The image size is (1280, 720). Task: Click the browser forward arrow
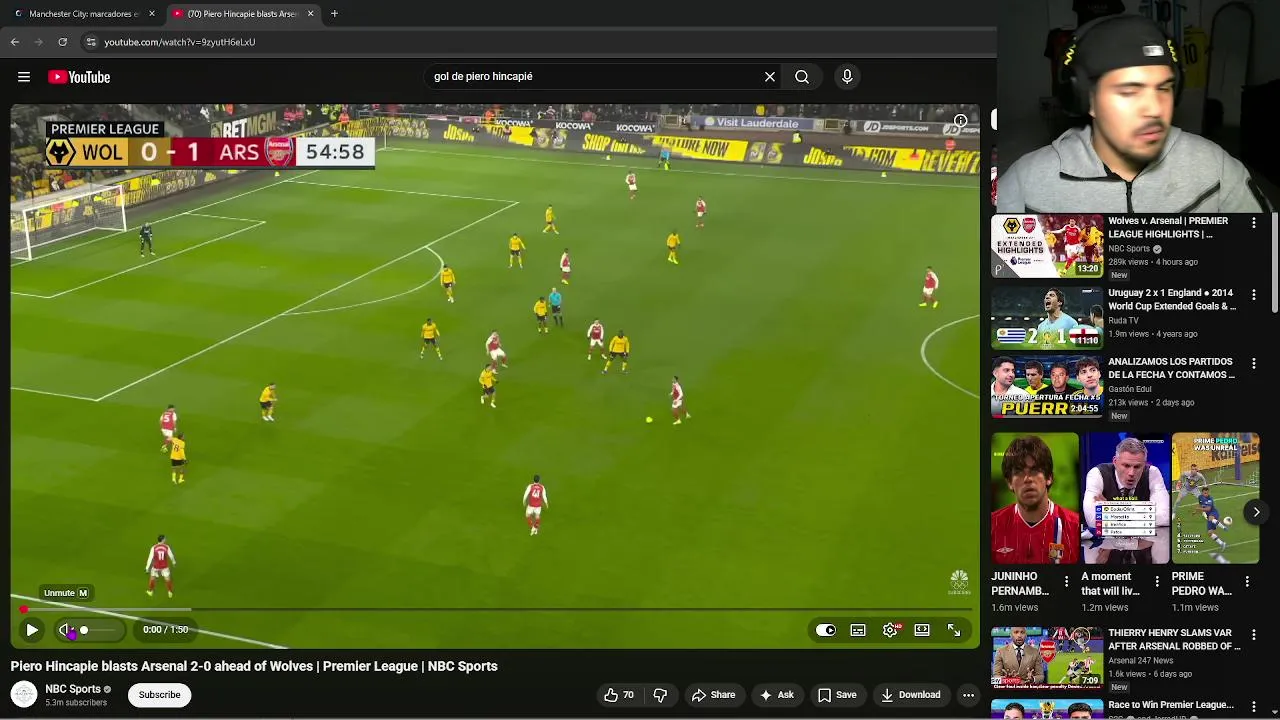coord(39,42)
